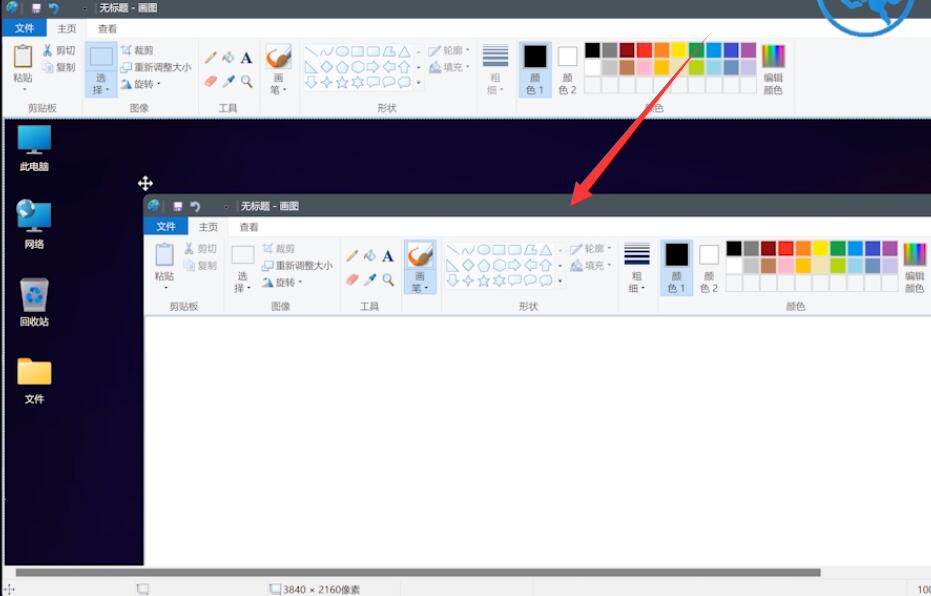Click 裁剪 crop in main ribbon
Screen dimensions: 931x596
coord(137,50)
